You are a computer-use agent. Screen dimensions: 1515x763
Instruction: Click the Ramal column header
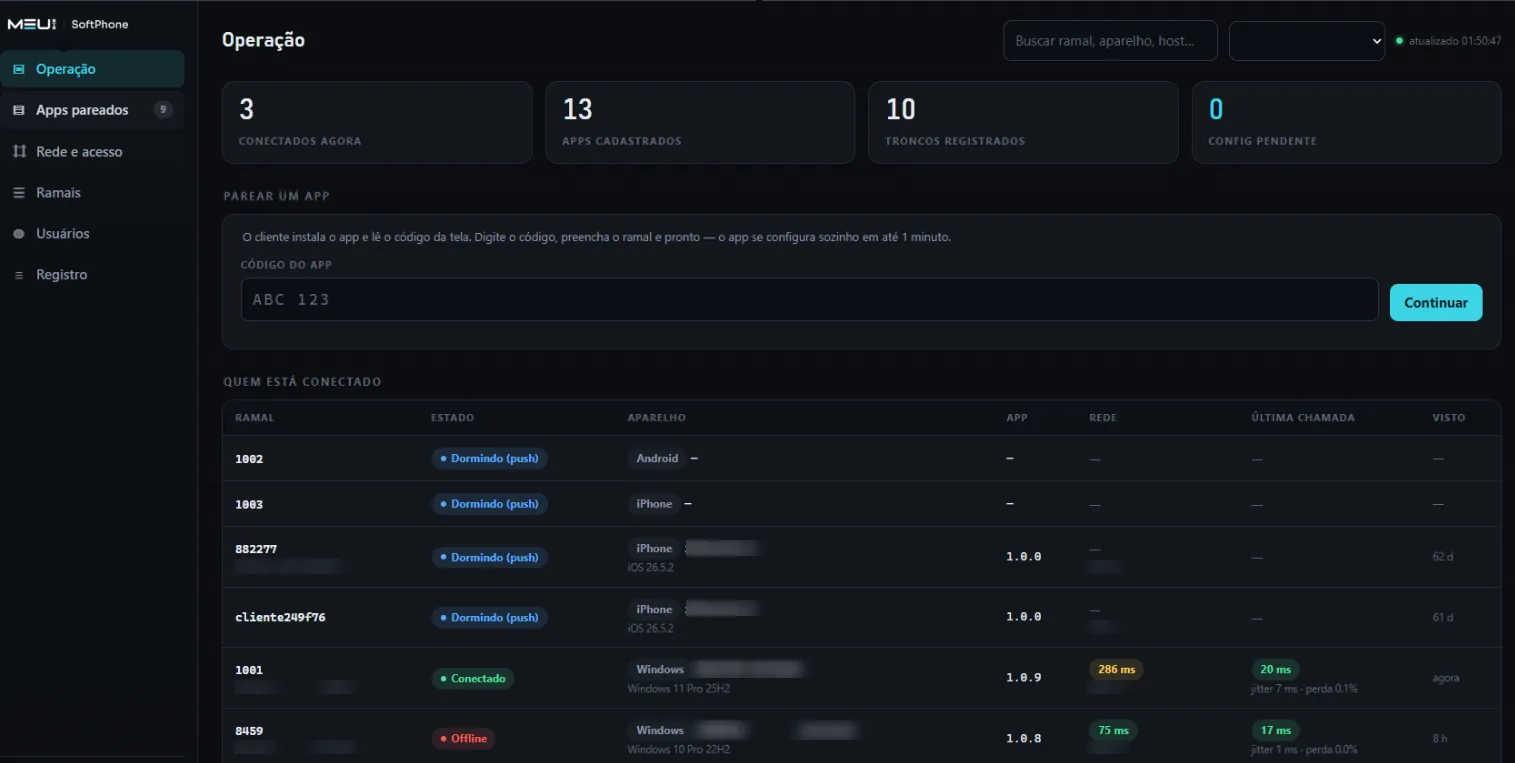point(254,417)
